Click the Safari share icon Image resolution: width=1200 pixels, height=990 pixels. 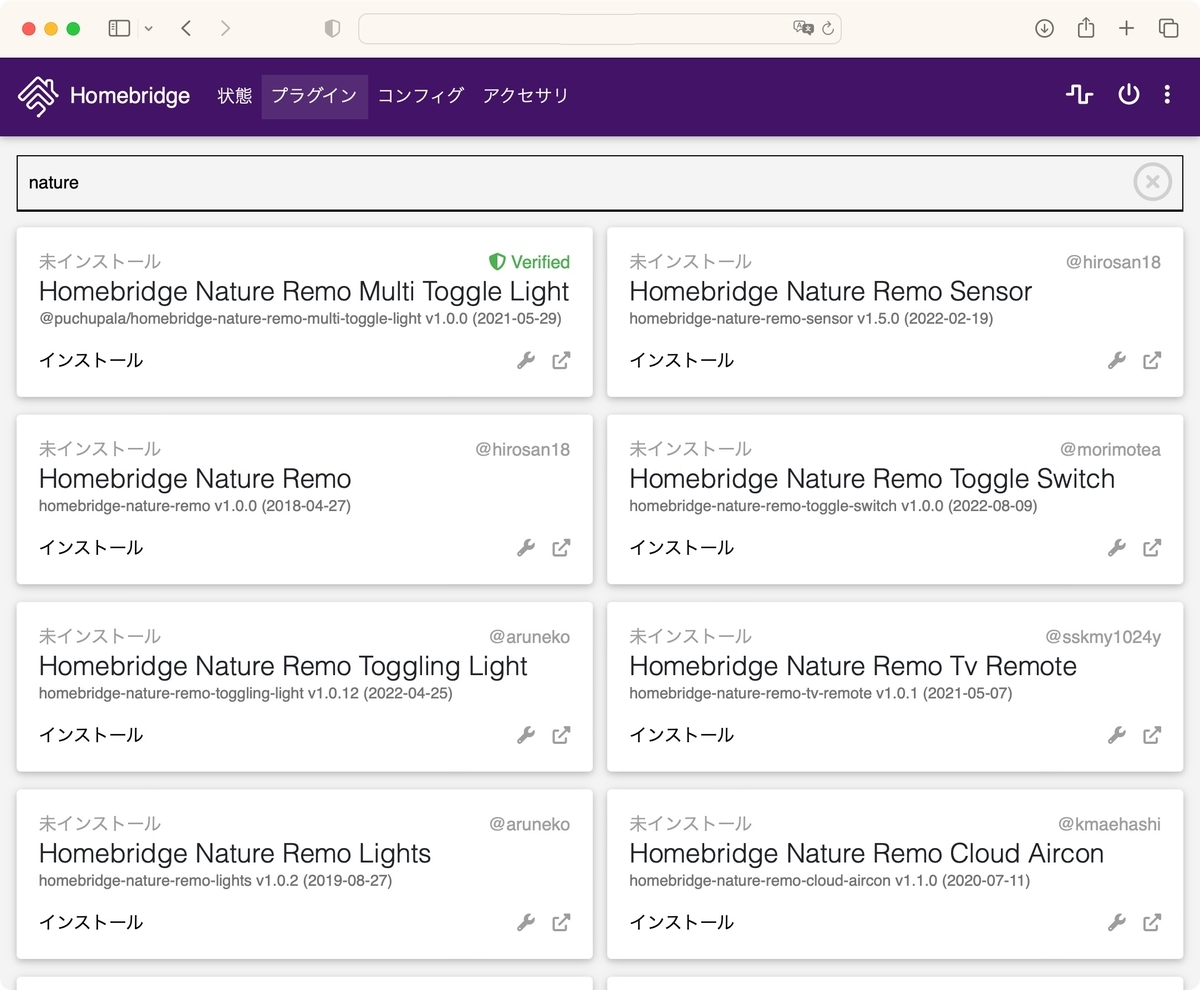pyautogui.click(x=1086, y=28)
